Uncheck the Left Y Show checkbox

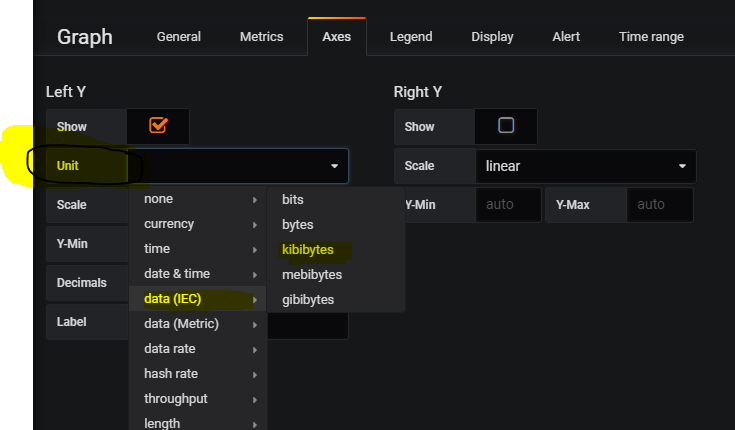[158, 126]
